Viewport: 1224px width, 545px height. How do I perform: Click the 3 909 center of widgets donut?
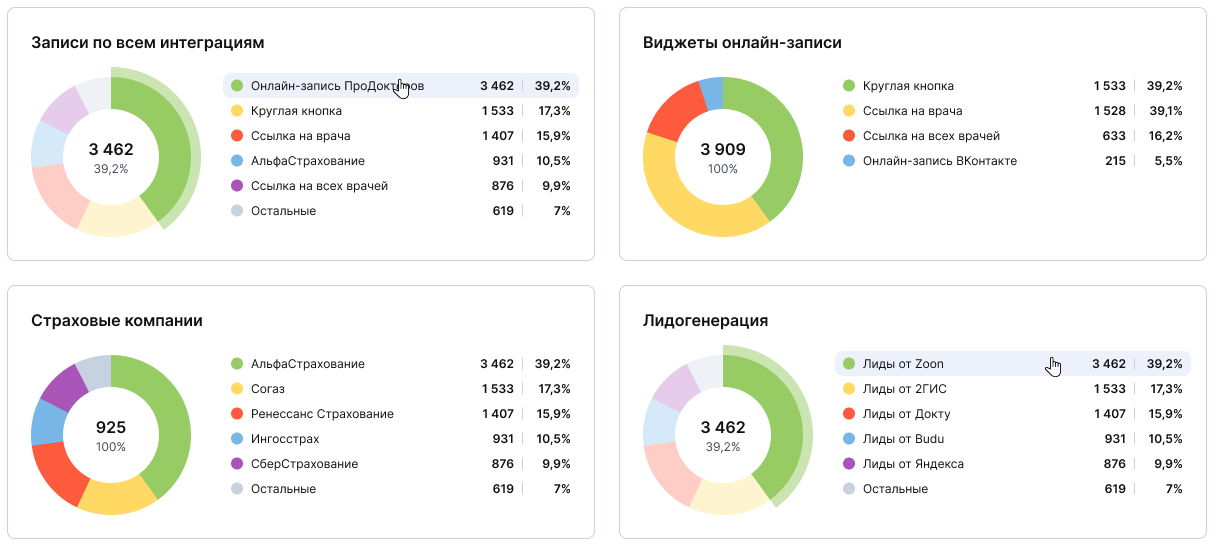pos(723,149)
